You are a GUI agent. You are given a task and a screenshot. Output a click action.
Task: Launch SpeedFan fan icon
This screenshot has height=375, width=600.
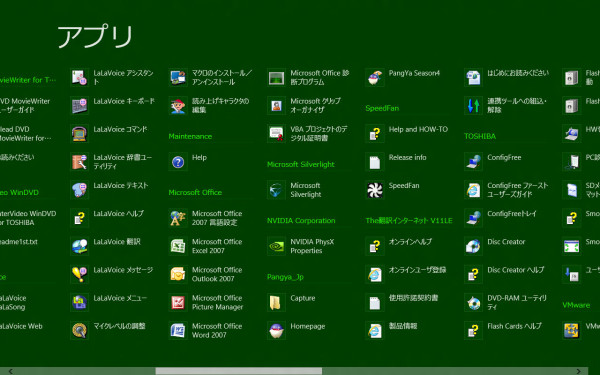(375, 190)
